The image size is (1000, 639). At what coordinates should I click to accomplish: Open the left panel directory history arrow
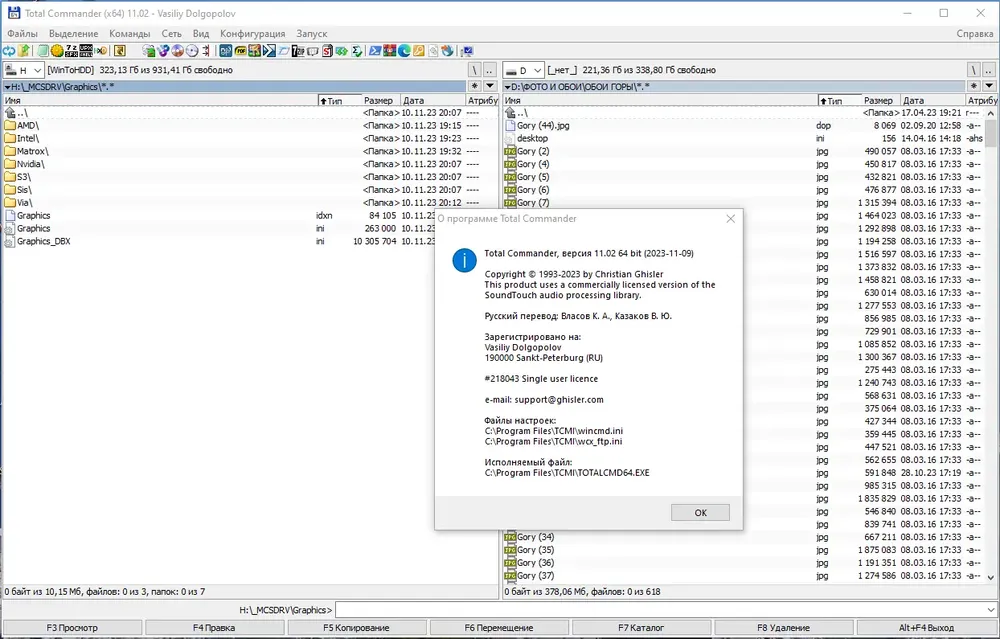pyautogui.click(x=490, y=86)
